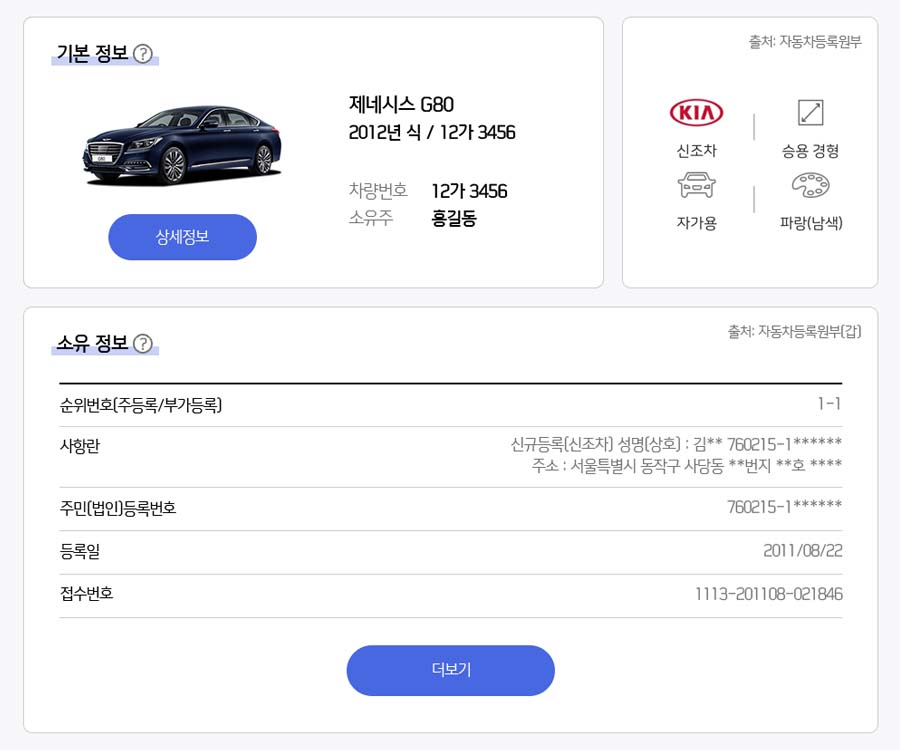
Task: Click the 등록일 date 2011/08/22
Action: tap(802, 551)
